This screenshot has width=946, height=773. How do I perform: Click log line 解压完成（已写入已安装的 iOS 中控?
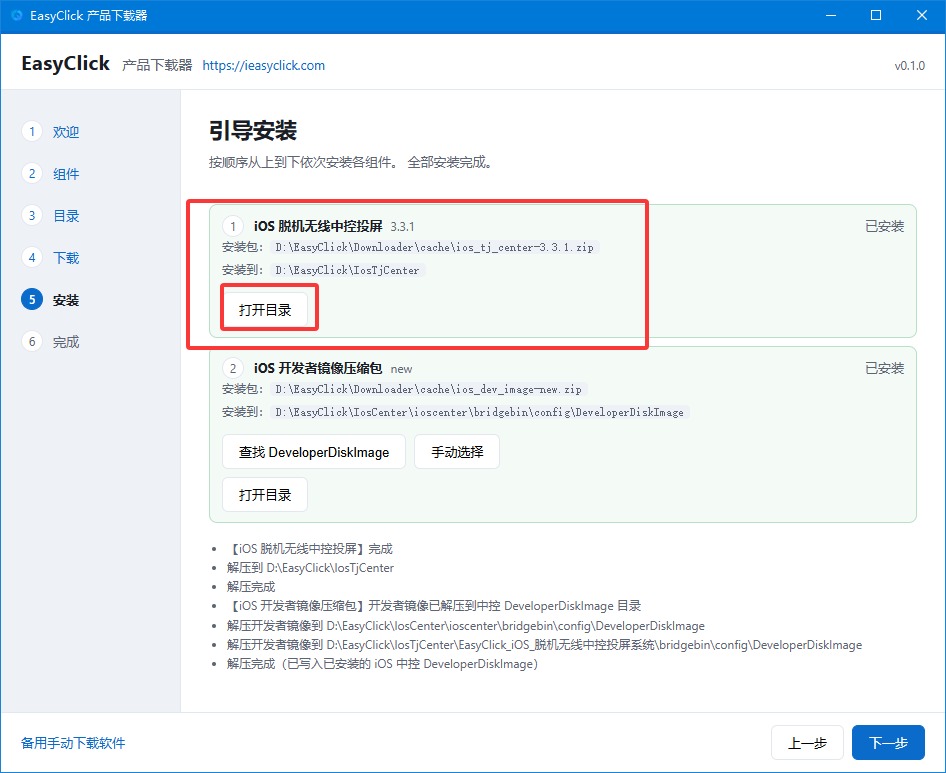point(383,664)
